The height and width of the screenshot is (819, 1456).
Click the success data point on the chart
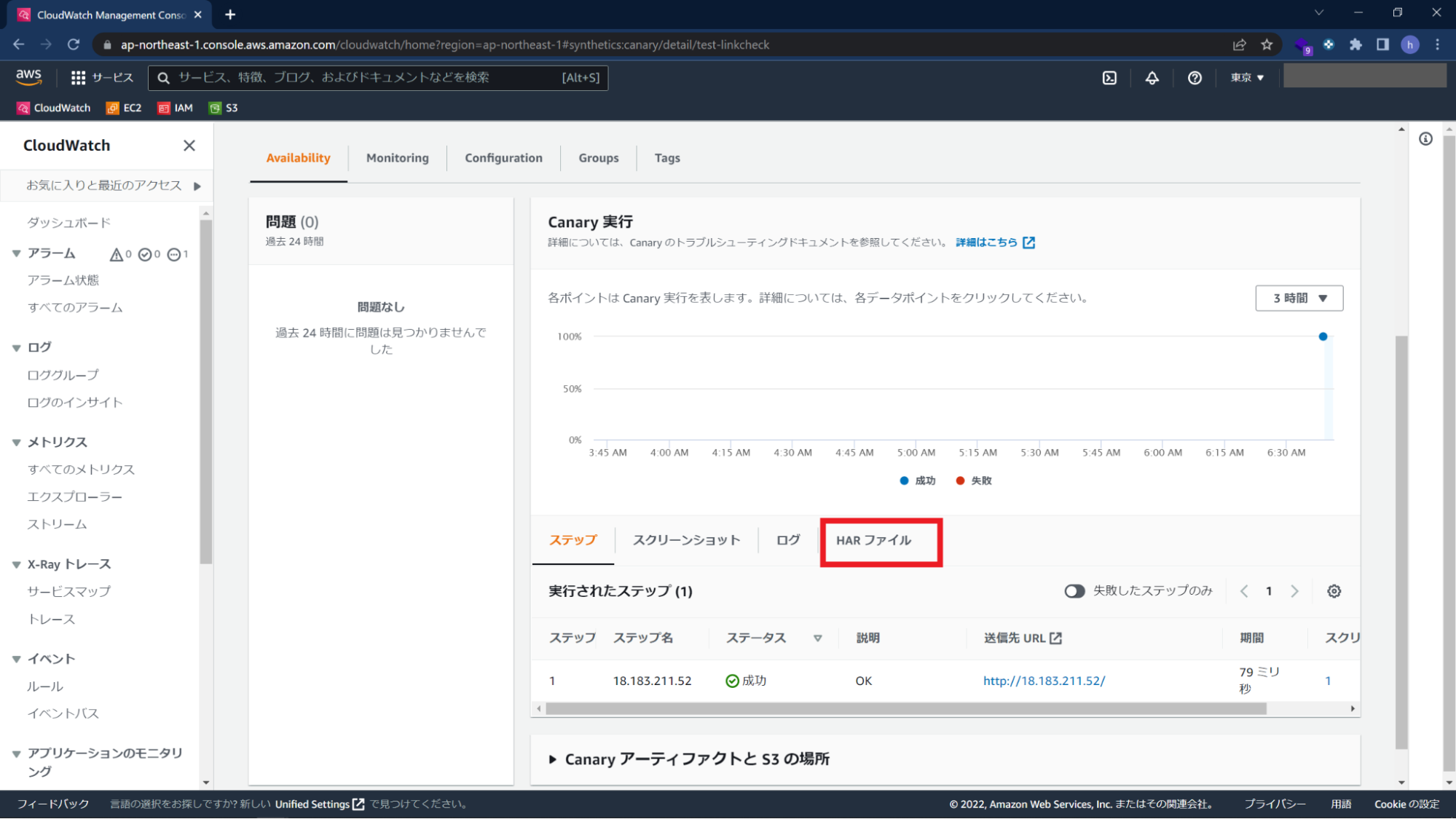[x=1323, y=337]
